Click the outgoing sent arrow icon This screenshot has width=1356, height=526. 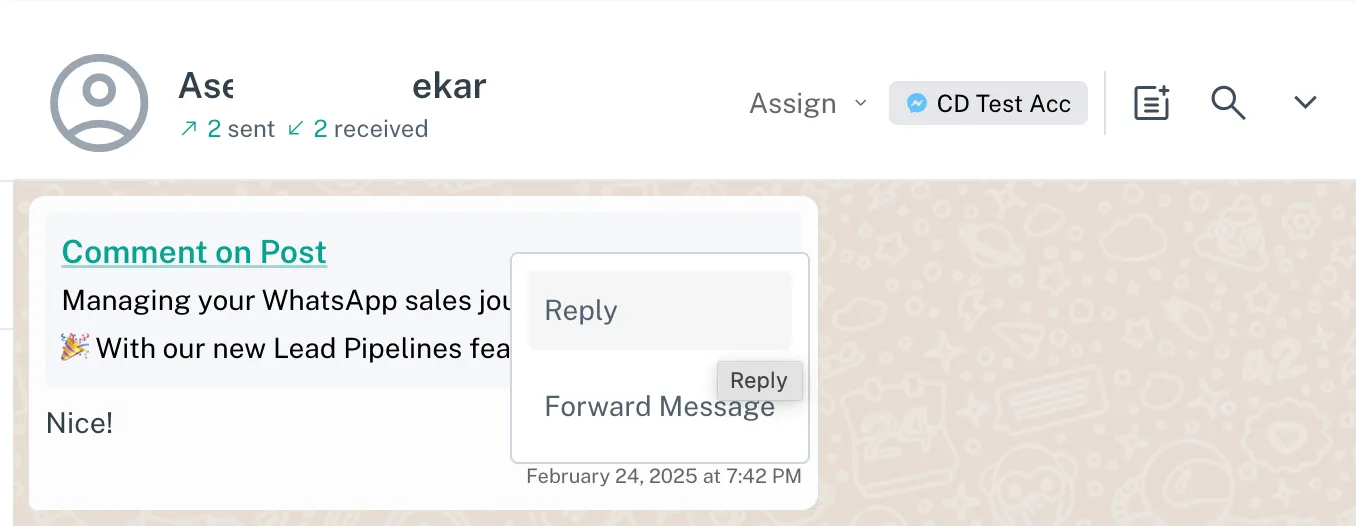[x=189, y=128]
